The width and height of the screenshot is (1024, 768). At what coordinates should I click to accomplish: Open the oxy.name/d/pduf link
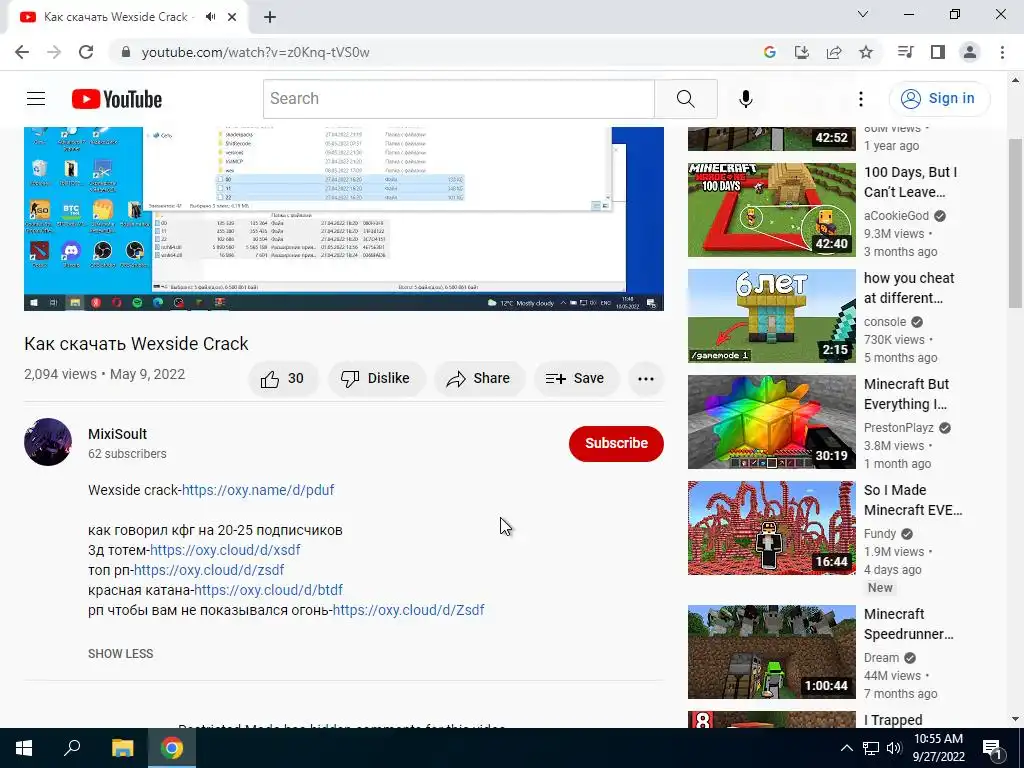point(258,490)
